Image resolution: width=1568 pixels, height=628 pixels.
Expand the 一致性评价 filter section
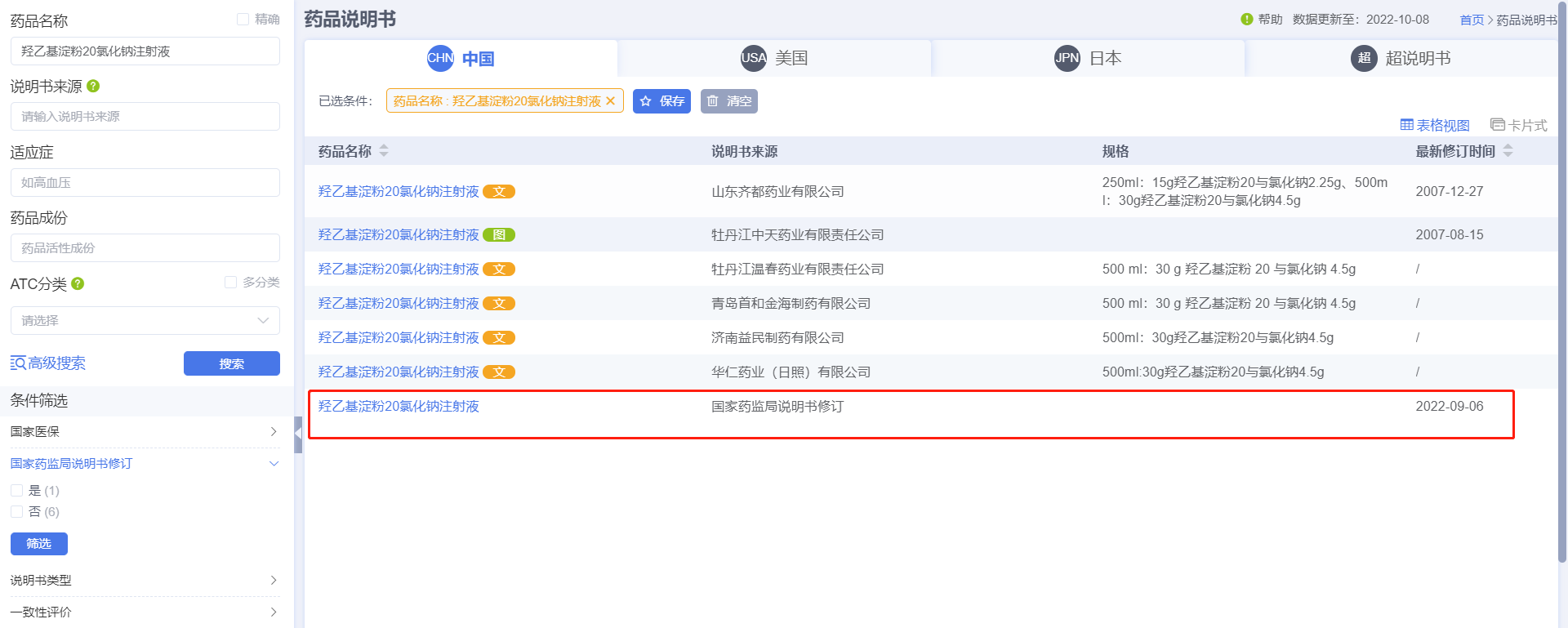pos(145,612)
